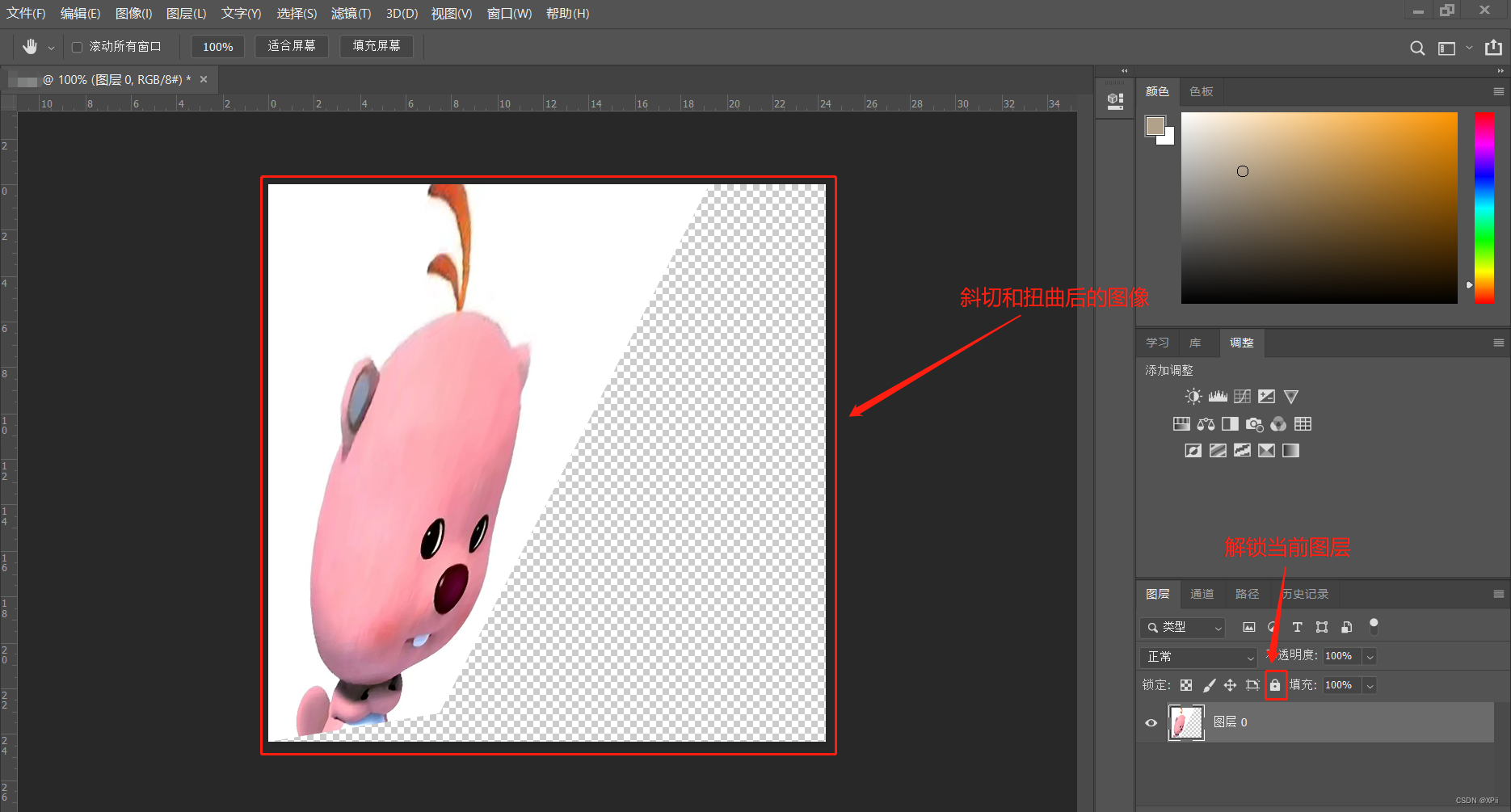Open the color panel menu
1511x812 pixels.
click(x=1499, y=91)
